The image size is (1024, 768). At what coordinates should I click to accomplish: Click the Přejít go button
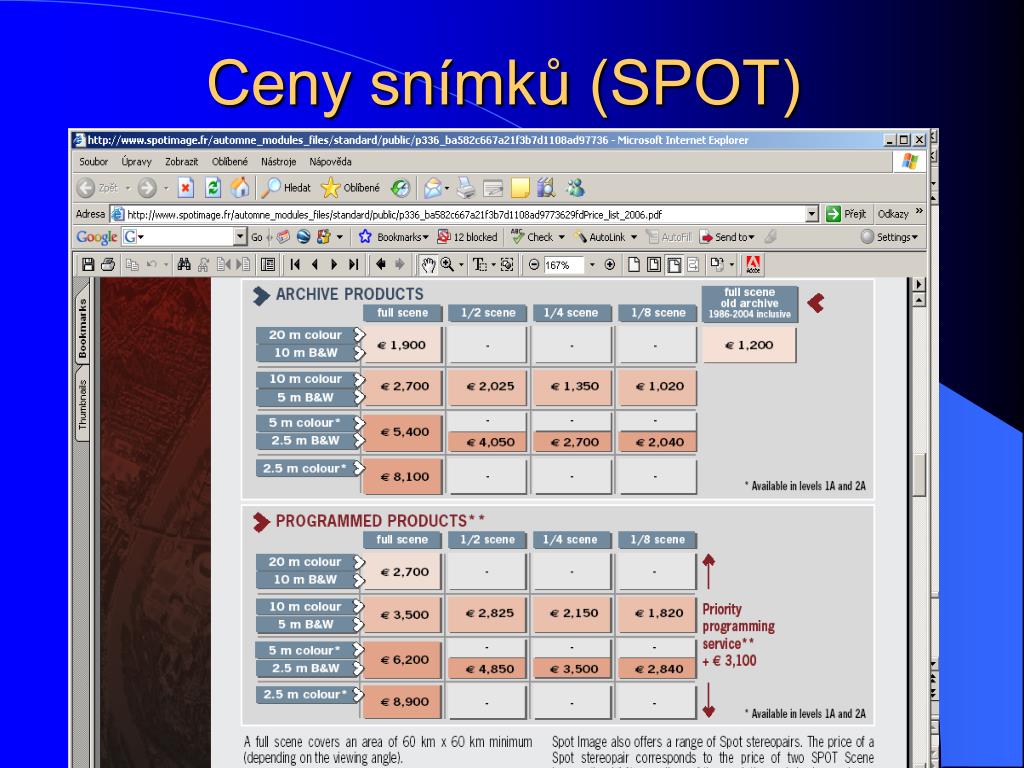coord(846,214)
